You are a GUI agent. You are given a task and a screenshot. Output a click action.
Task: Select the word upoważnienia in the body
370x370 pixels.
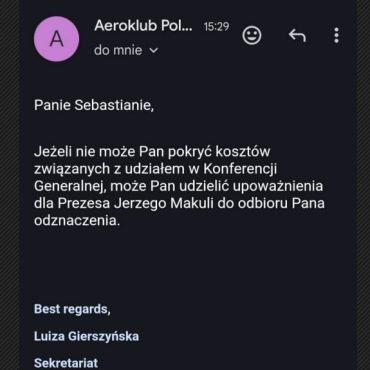click(x=278, y=187)
